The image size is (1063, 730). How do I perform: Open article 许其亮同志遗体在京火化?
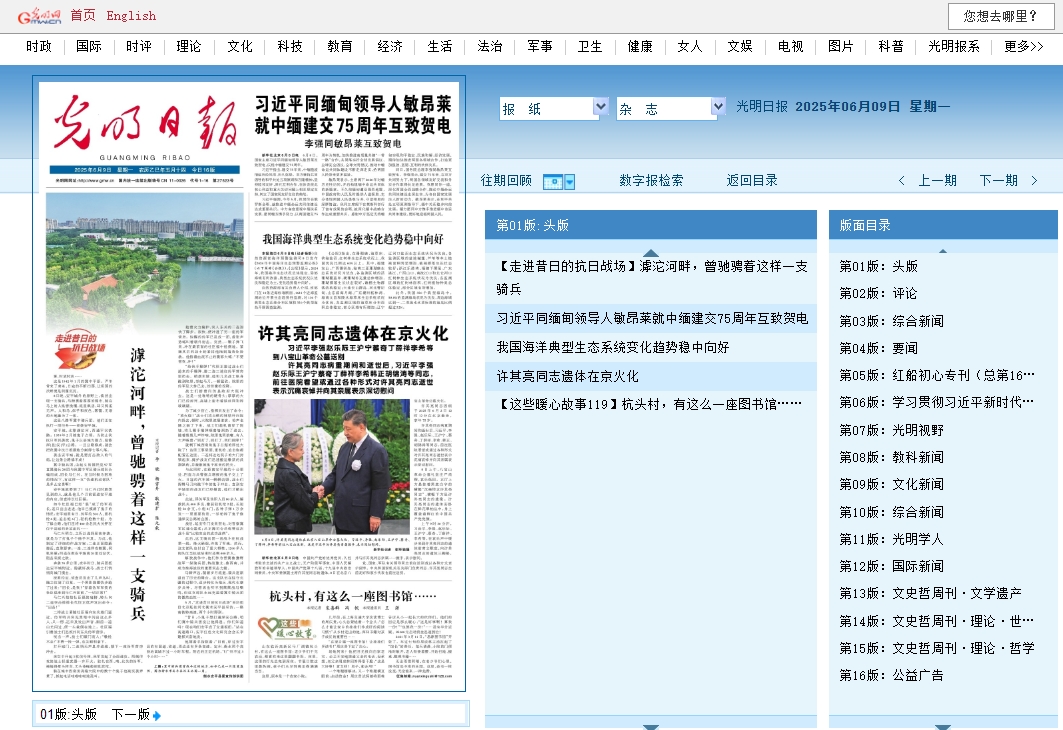pyautogui.click(x=567, y=376)
